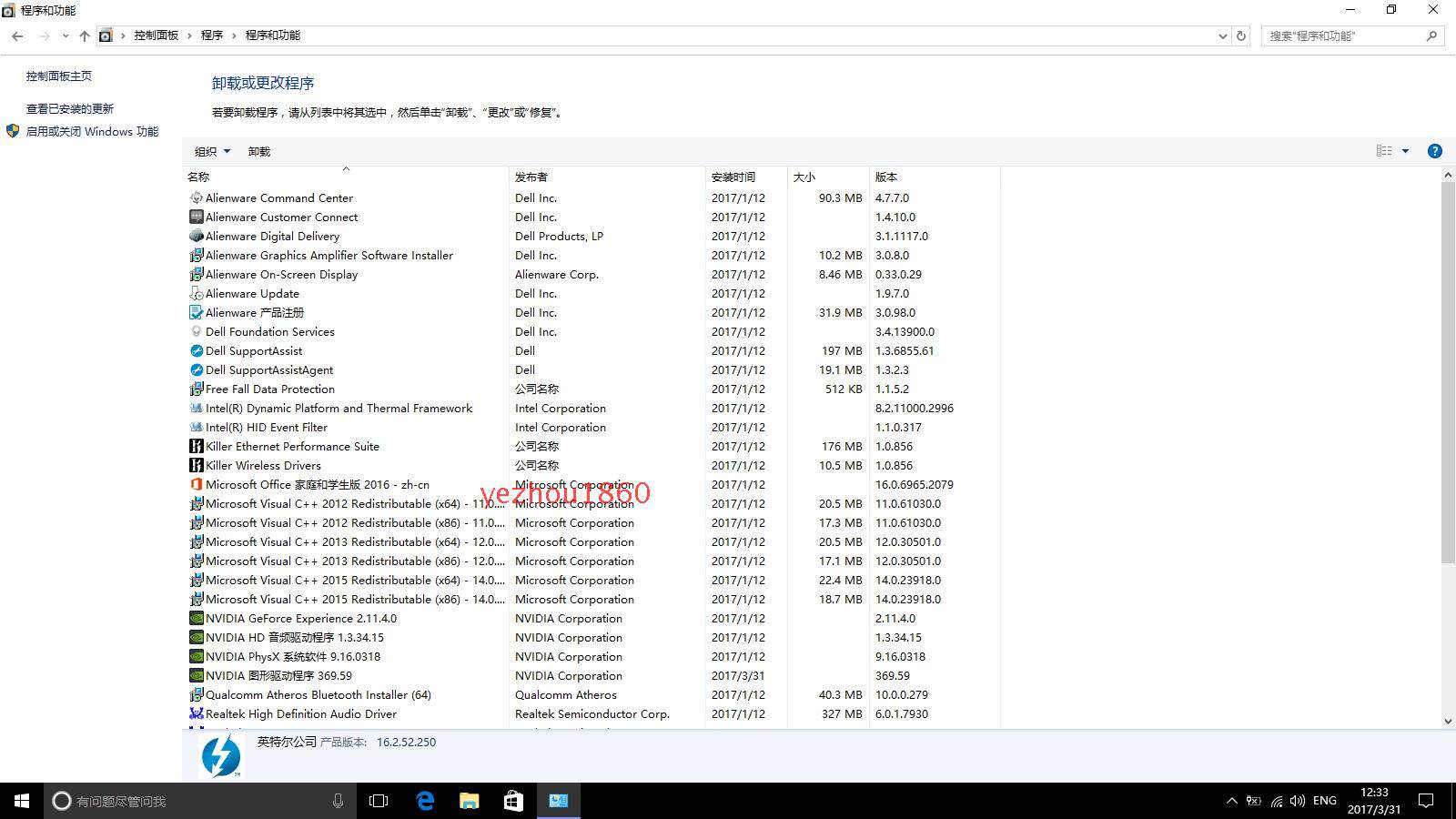Open the help button in toolbar
The width and height of the screenshot is (1456, 819).
1435,151
